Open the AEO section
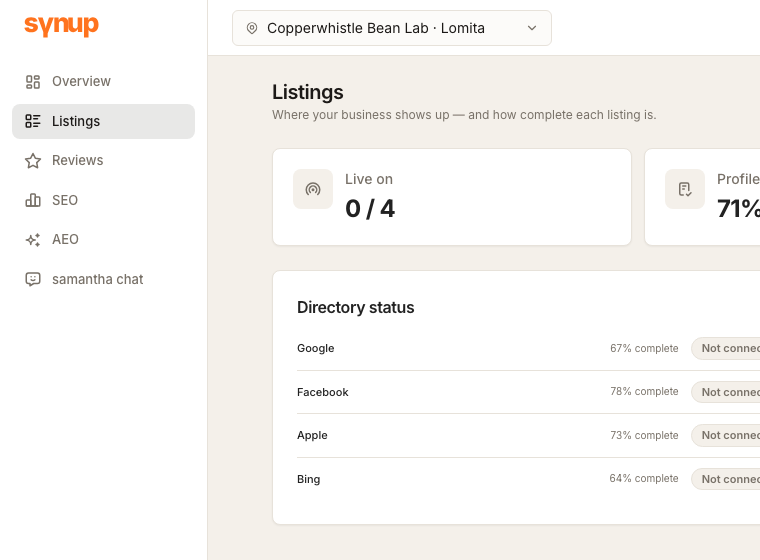 point(103,240)
